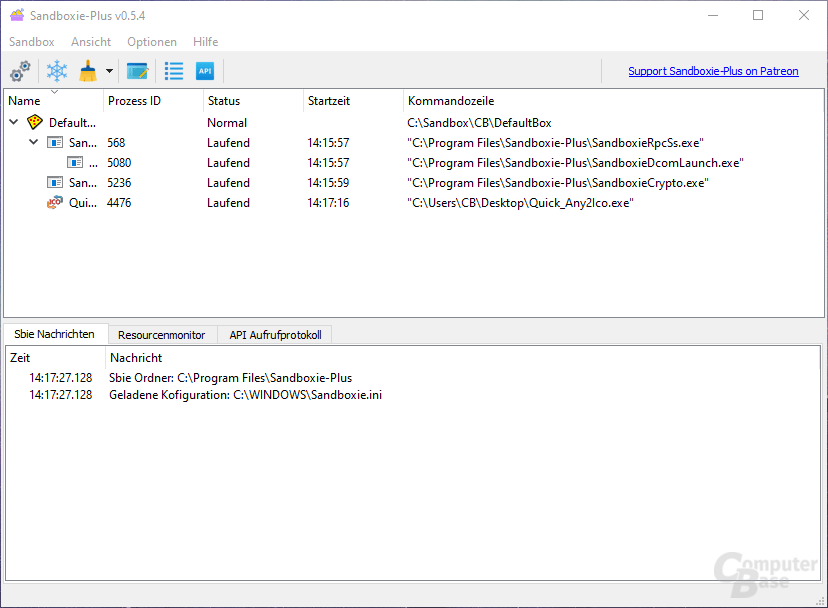The height and width of the screenshot is (608, 828).
Task: Click the Quick_Any2Ico.exe command line
Action: pyautogui.click(x=520, y=203)
